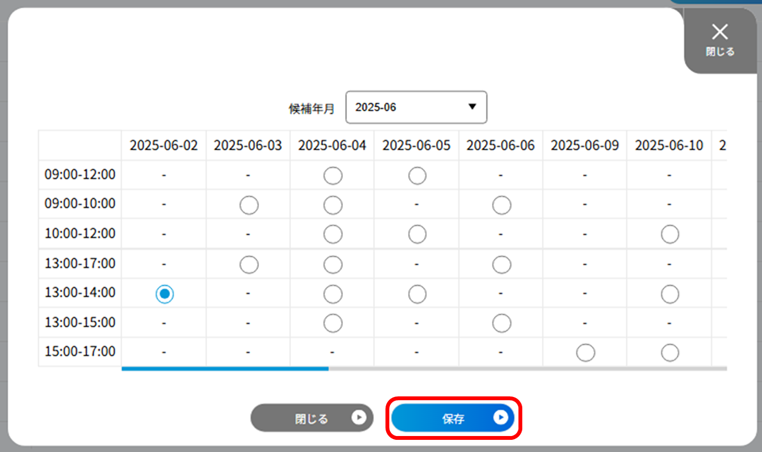Viewport: 762px width, 452px height.
Task: Select 2025-06-09 15:00-17:00 slot
Action: 586,352
